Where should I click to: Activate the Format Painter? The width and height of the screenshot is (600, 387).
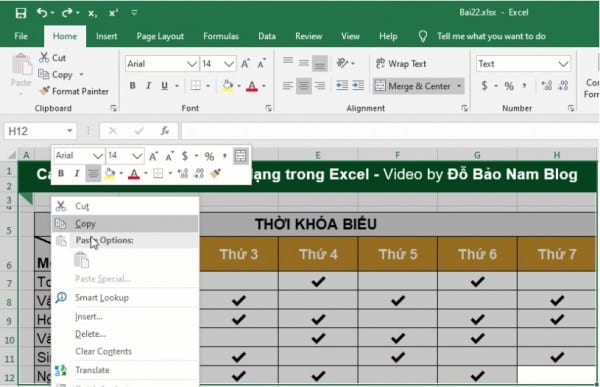coord(74,91)
